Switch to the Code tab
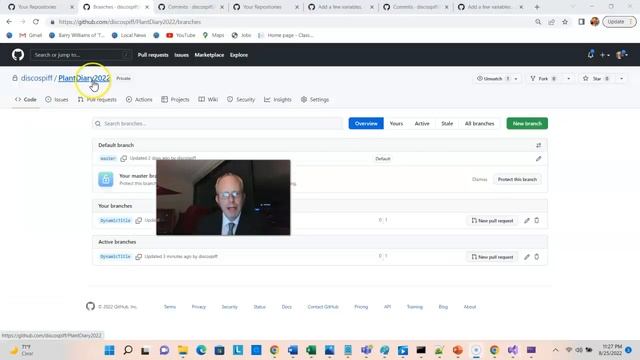The image size is (640, 360). (26, 100)
